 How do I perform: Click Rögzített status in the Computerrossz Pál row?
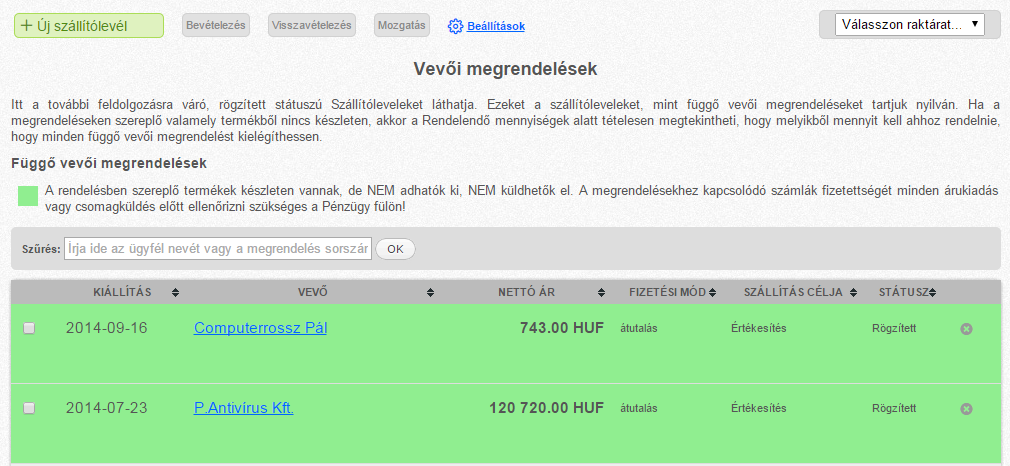pyautogui.click(x=894, y=329)
